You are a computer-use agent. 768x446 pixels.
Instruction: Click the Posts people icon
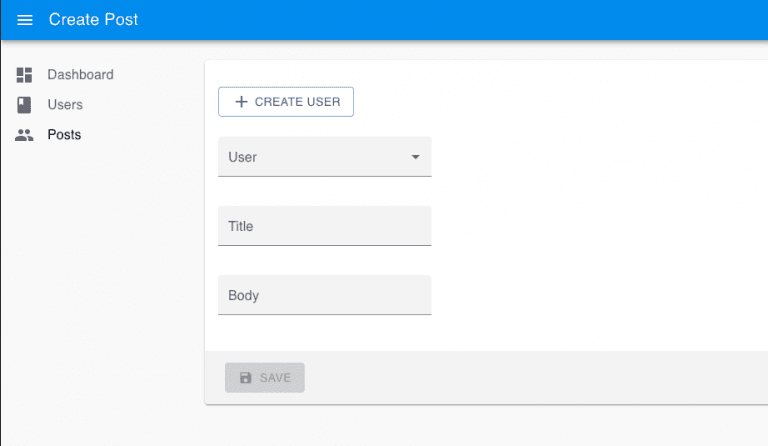[25, 135]
